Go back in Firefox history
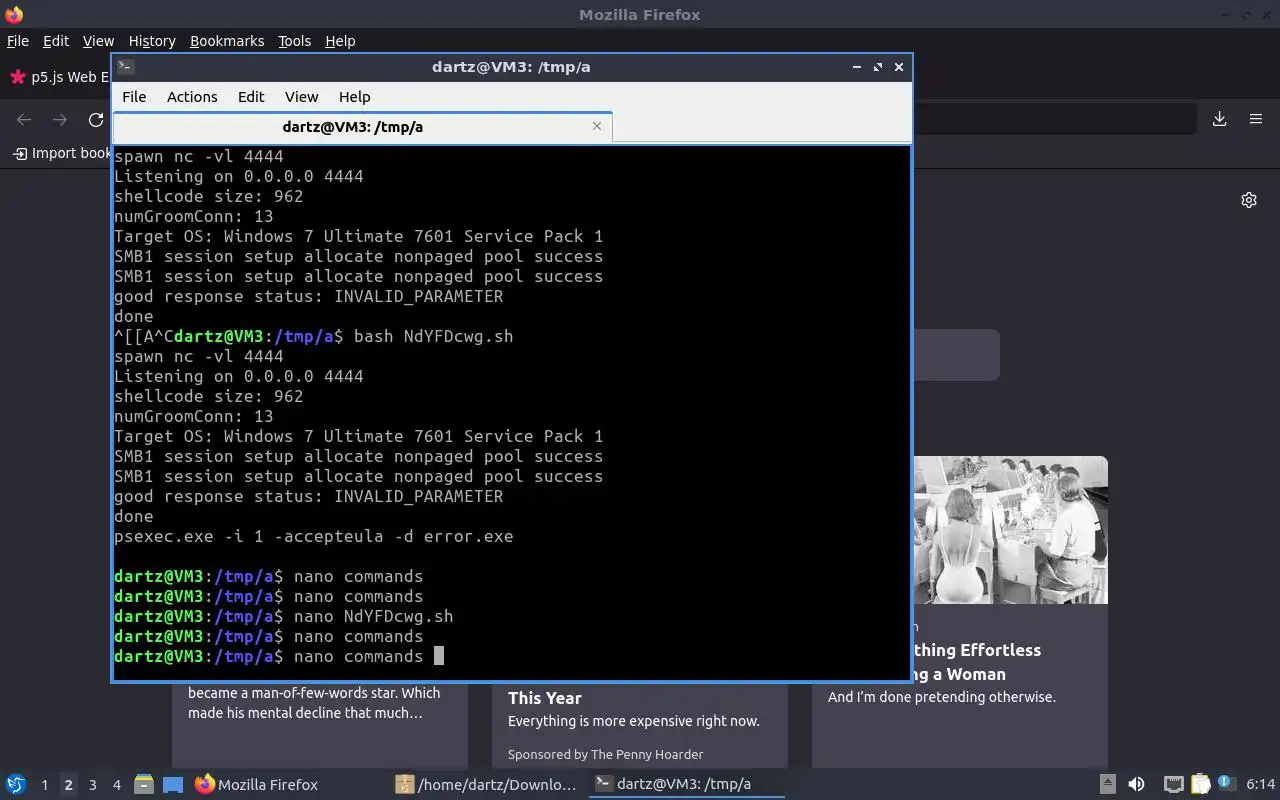This screenshot has width=1280, height=800. point(24,119)
